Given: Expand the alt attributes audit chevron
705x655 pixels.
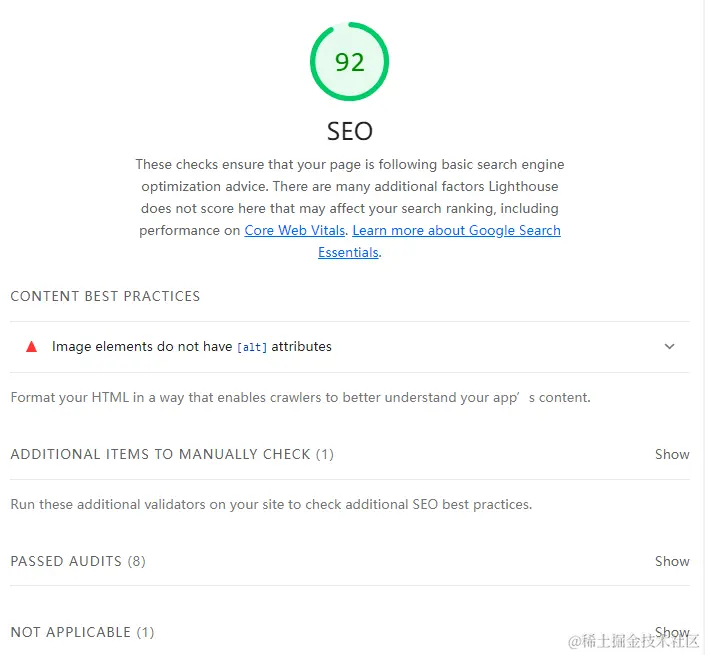Looking at the screenshot, I should 669,347.
